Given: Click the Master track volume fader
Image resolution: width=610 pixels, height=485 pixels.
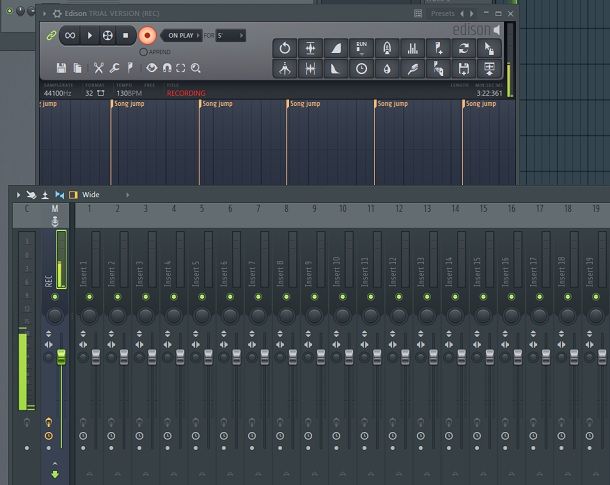Looking at the screenshot, I should point(61,357).
